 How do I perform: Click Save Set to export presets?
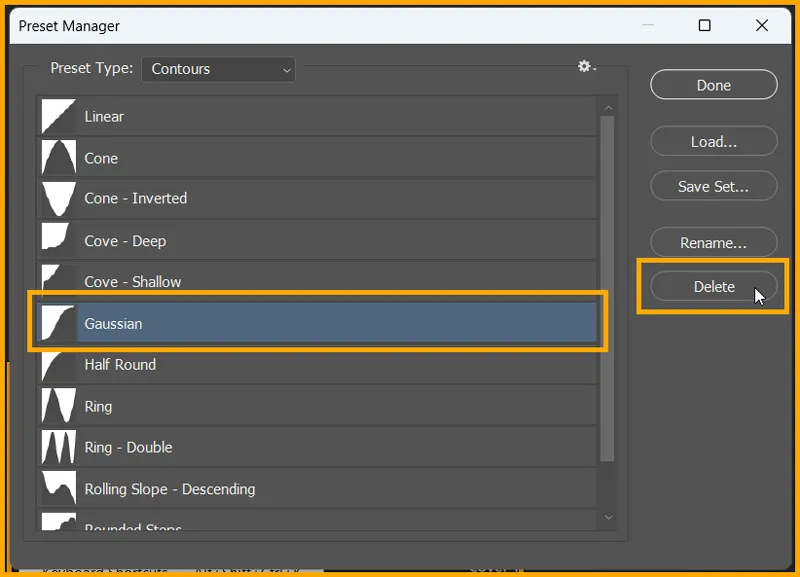point(713,186)
